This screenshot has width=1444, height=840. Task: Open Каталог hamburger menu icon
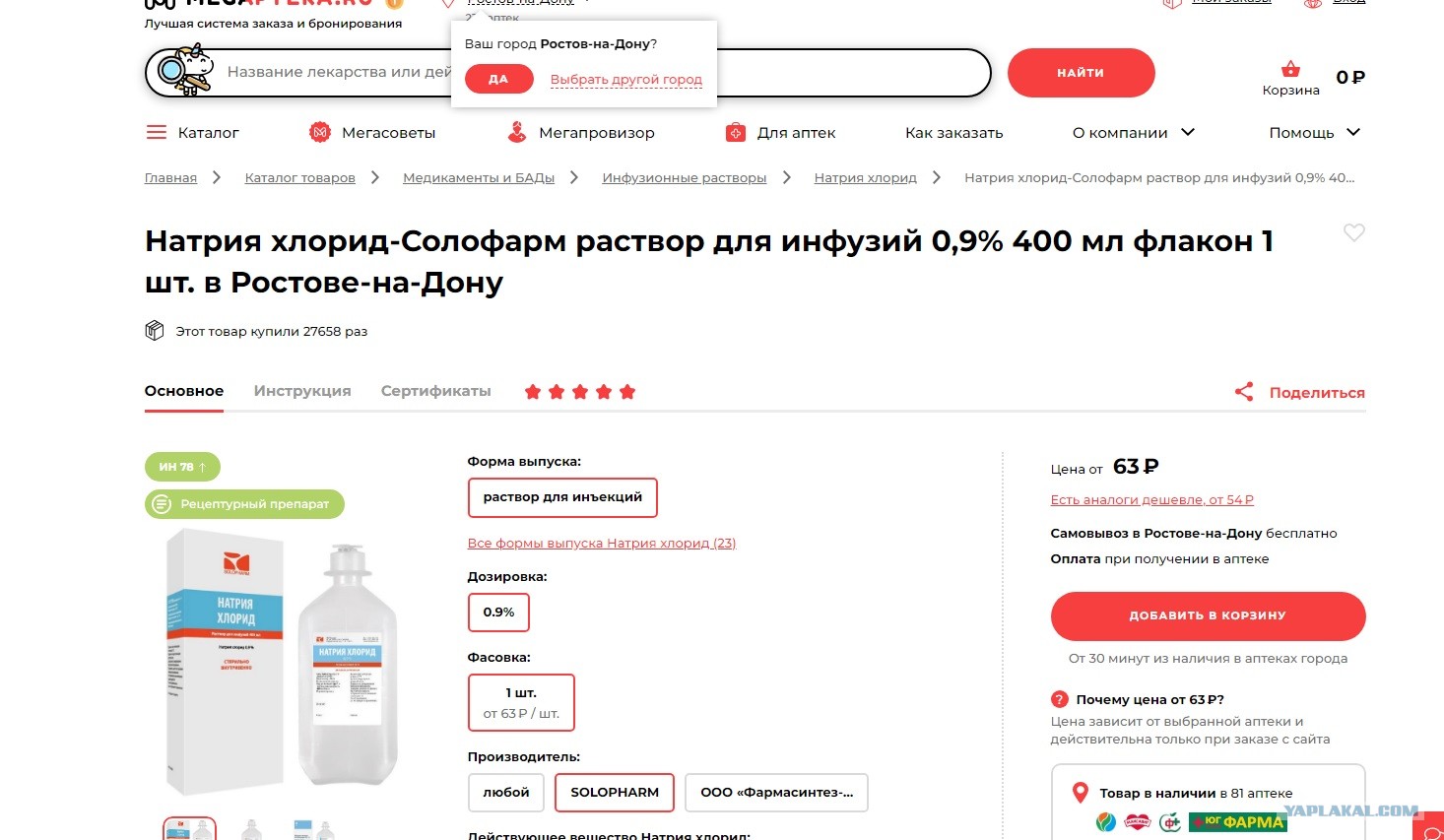click(x=157, y=132)
